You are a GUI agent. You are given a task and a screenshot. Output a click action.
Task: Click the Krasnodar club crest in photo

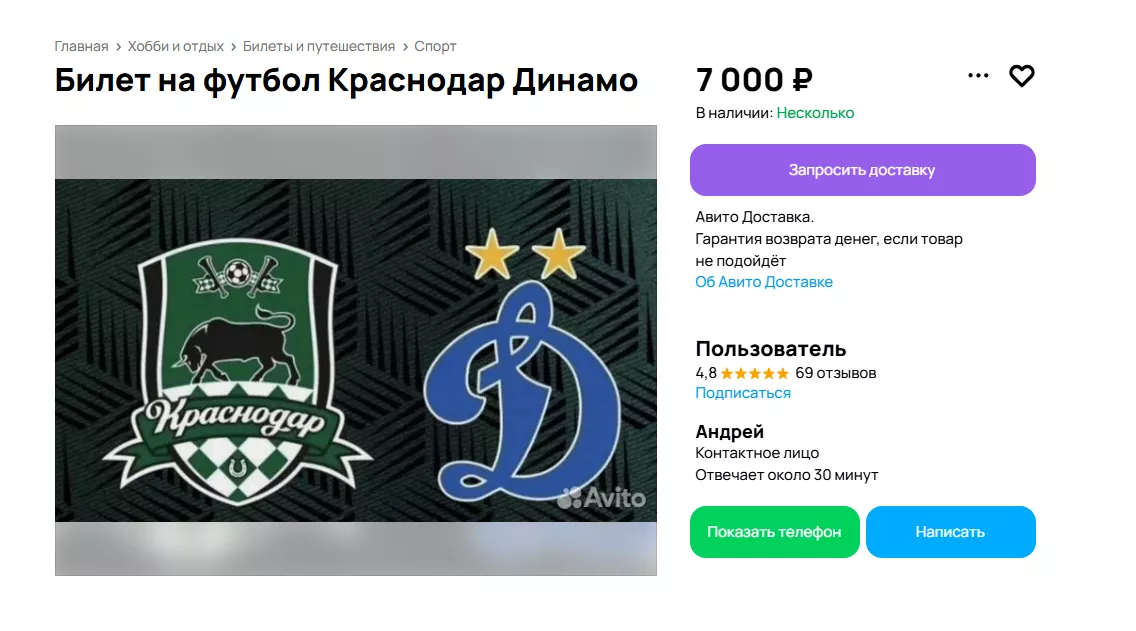tap(237, 371)
